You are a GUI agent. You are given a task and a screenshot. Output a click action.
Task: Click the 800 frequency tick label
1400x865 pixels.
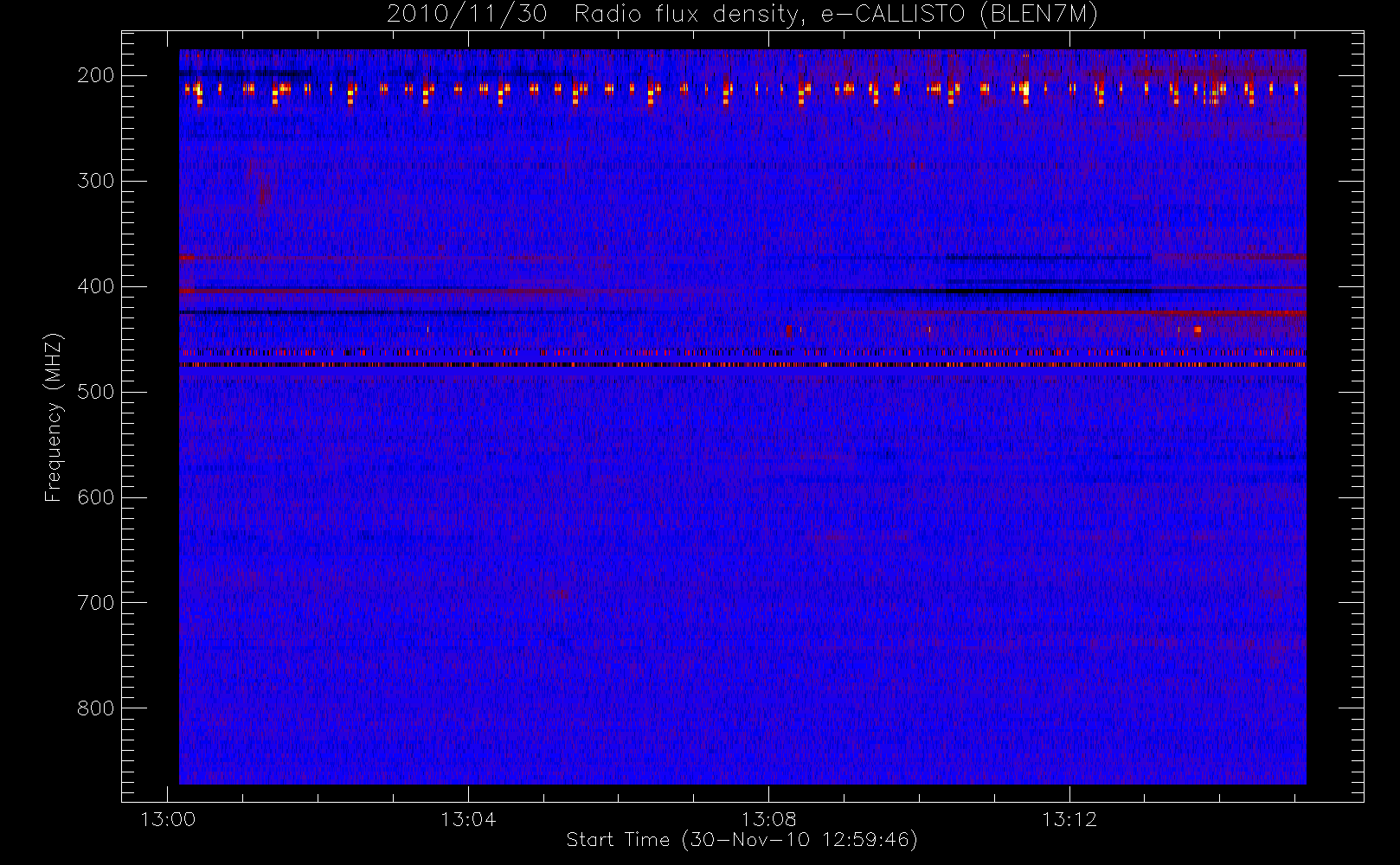pyautogui.click(x=96, y=708)
